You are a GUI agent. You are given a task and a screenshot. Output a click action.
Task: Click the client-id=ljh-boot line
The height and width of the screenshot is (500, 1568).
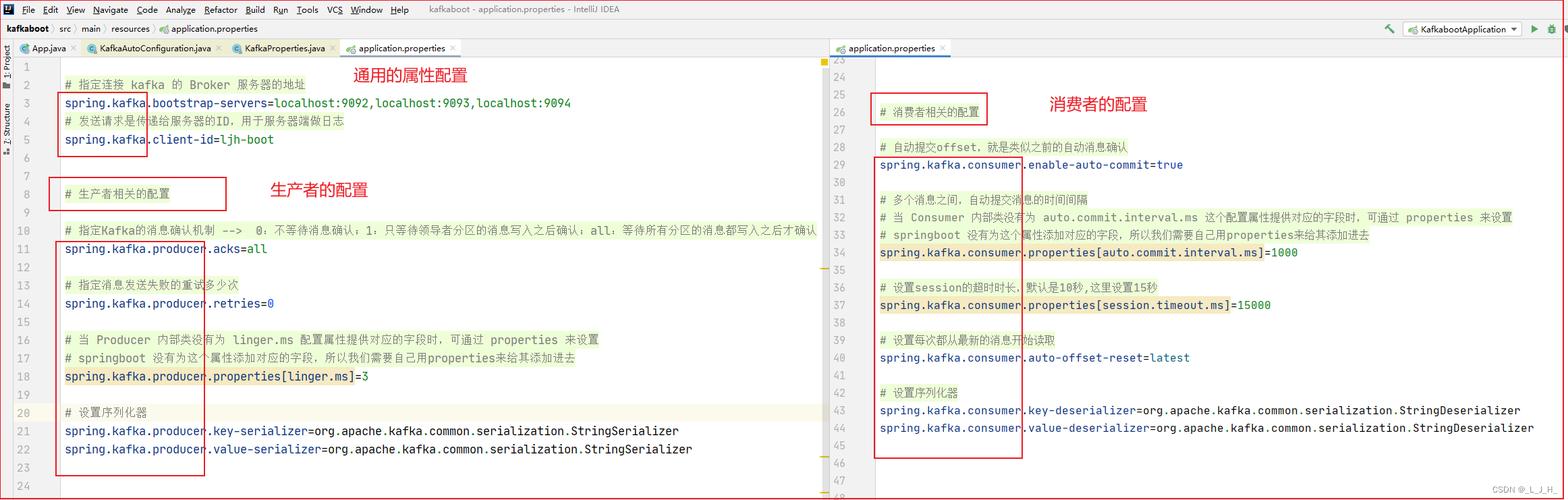pos(169,140)
